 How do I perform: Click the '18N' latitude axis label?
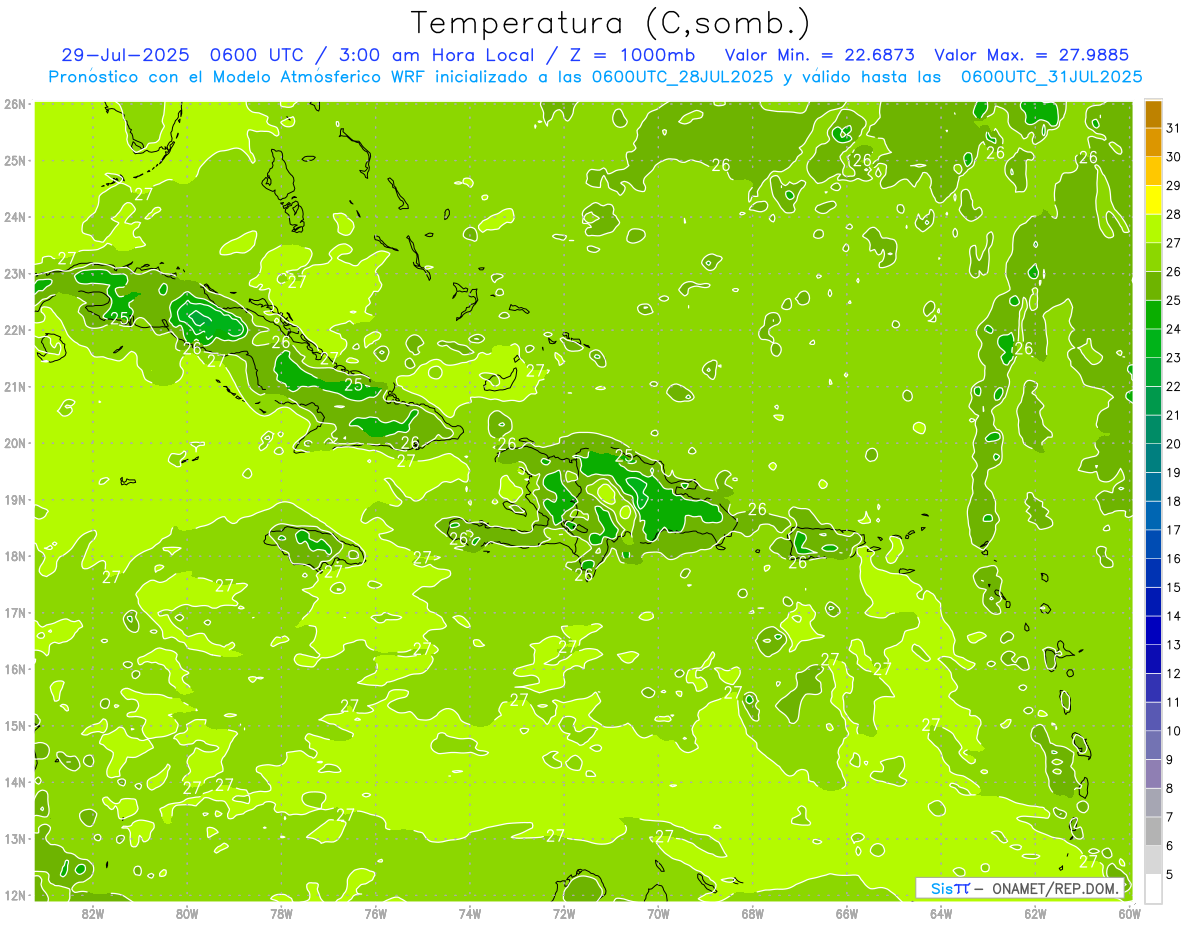tap(14, 556)
